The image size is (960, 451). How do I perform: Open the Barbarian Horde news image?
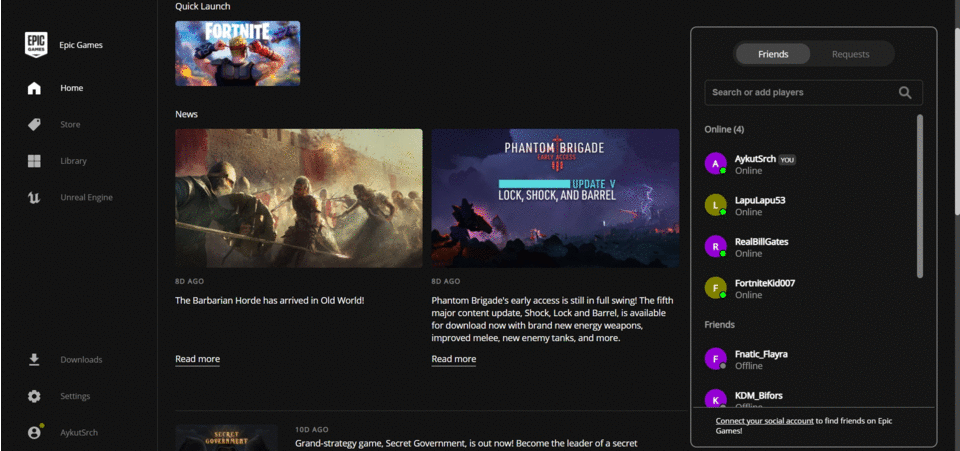[x=299, y=198]
